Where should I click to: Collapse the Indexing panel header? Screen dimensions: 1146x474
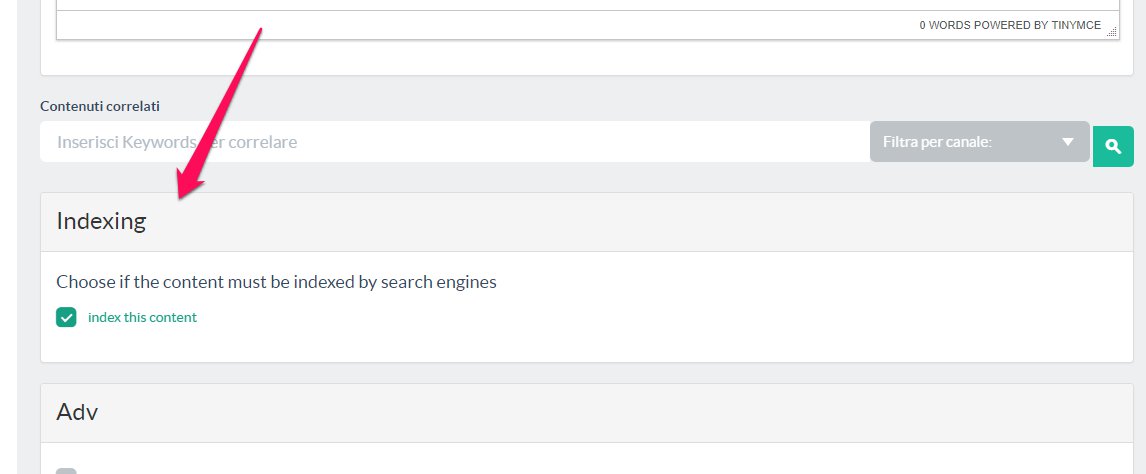[x=586, y=222]
